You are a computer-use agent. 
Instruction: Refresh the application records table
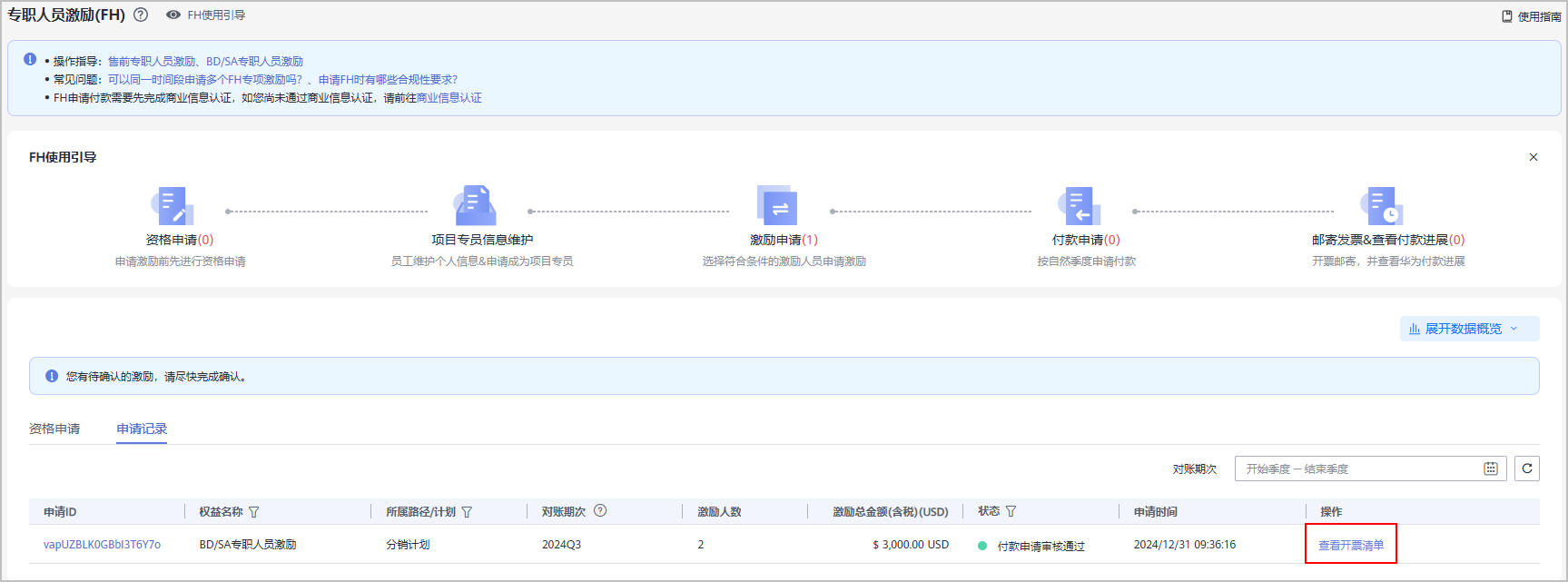(x=1527, y=469)
